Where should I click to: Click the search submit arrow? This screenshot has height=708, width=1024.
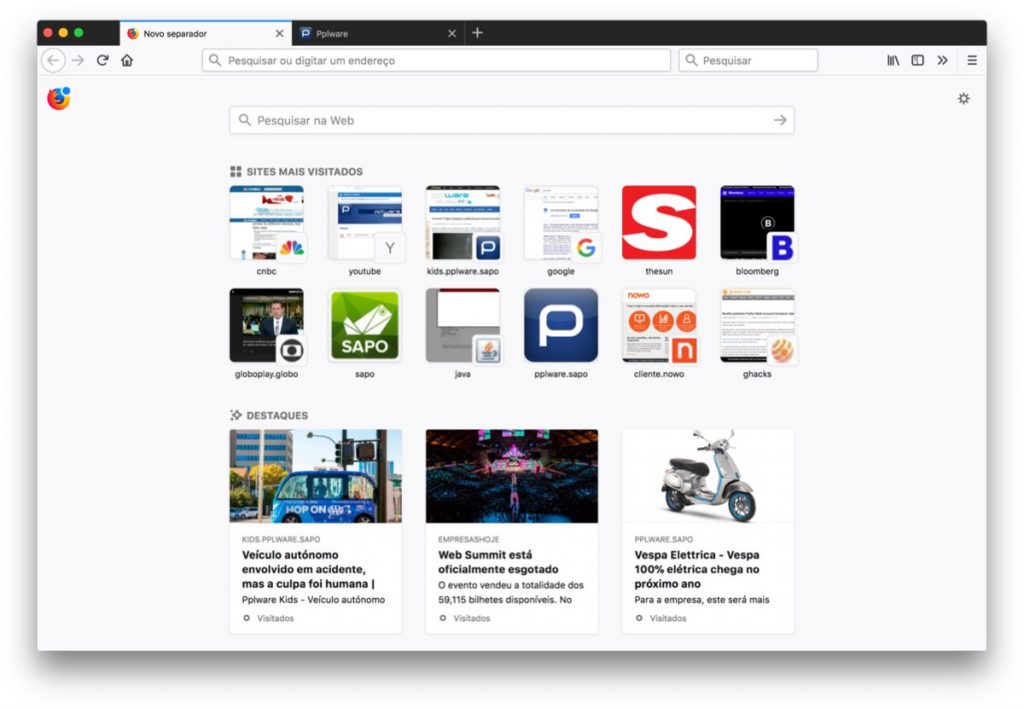(779, 119)
